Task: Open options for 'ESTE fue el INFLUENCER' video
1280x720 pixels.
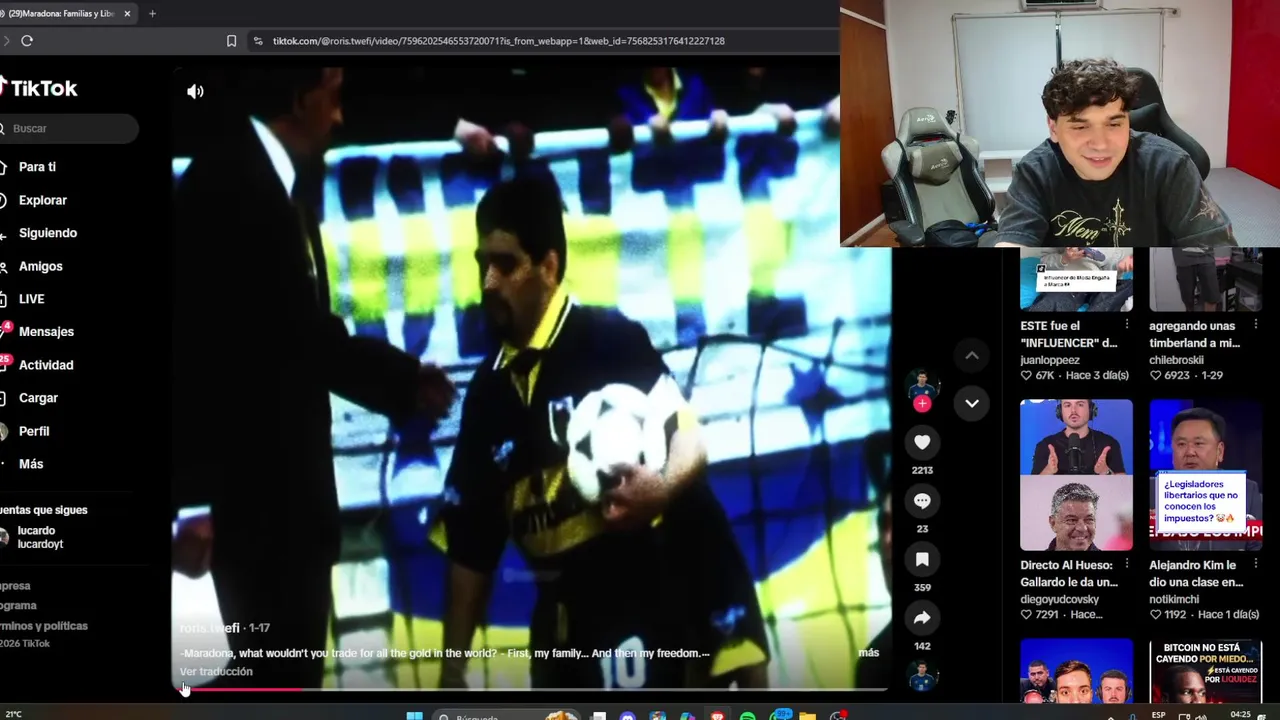Action: click(x=1127, y=325)
